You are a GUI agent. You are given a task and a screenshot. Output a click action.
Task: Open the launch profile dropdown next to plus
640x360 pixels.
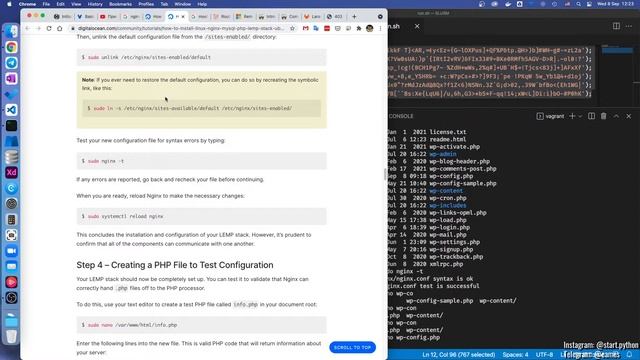pos(580,116)
